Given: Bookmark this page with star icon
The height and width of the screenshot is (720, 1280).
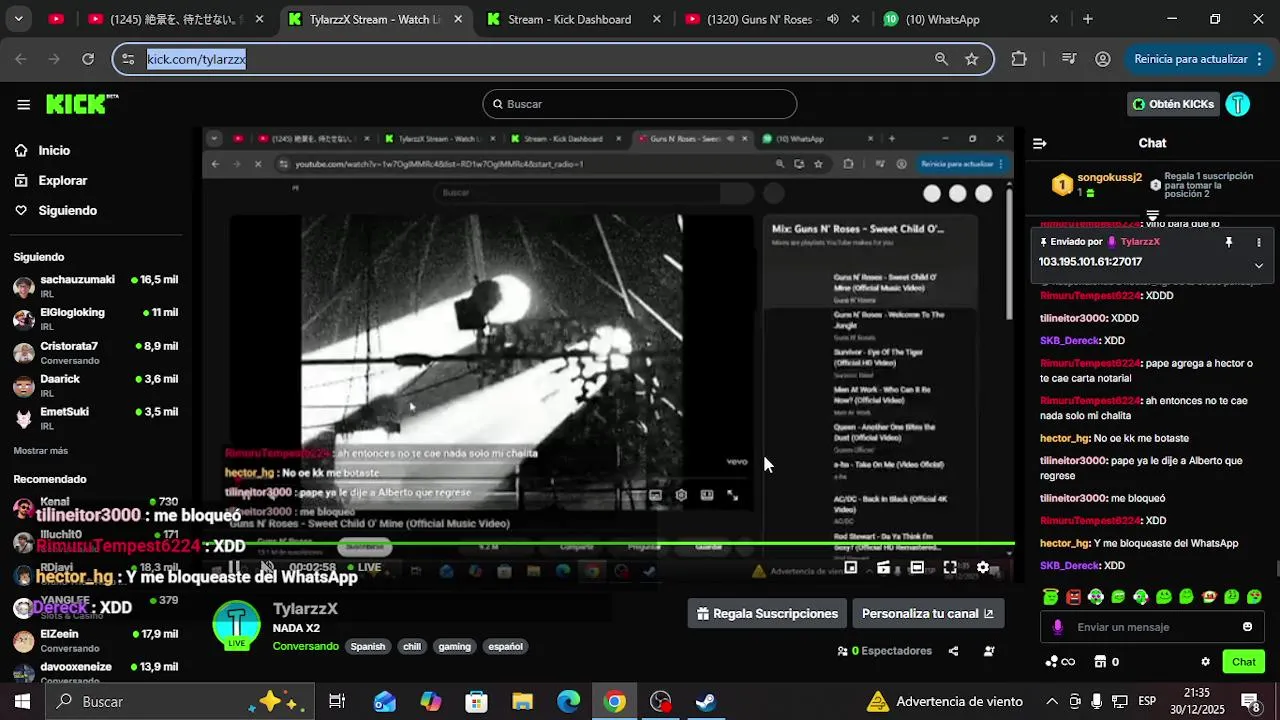Looking at the screenshot, I should pos(972,59).
